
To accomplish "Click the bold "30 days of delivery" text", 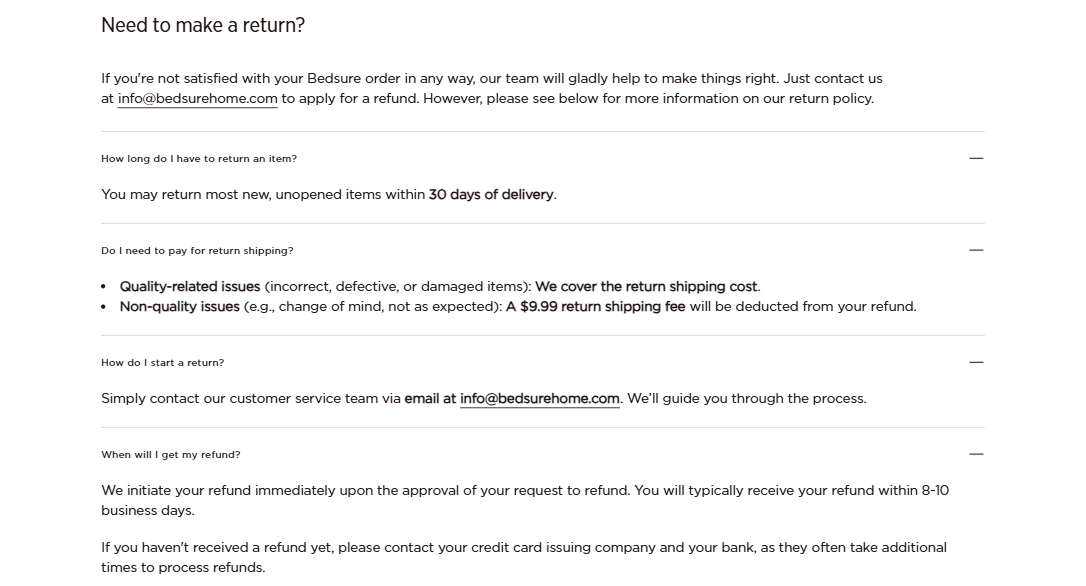I will point(491,194).
